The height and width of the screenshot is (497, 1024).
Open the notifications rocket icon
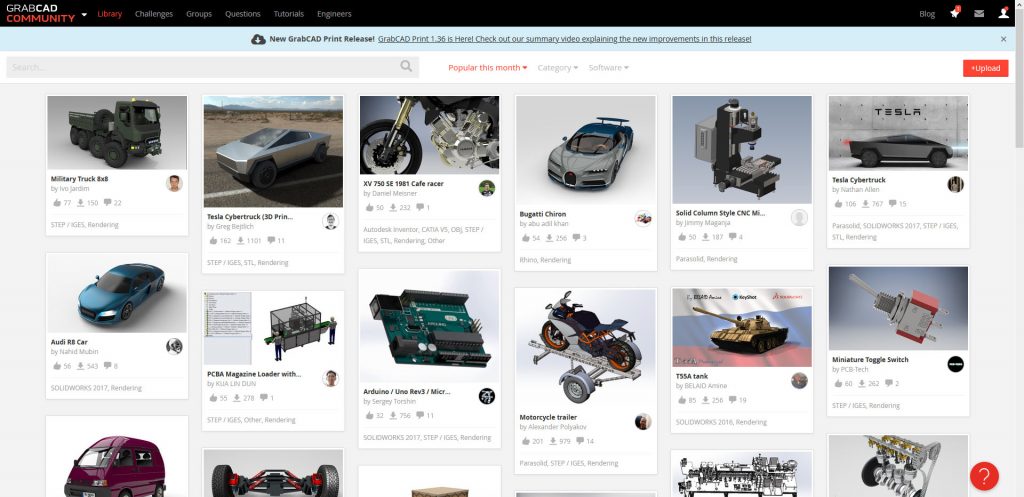[955, 13]
